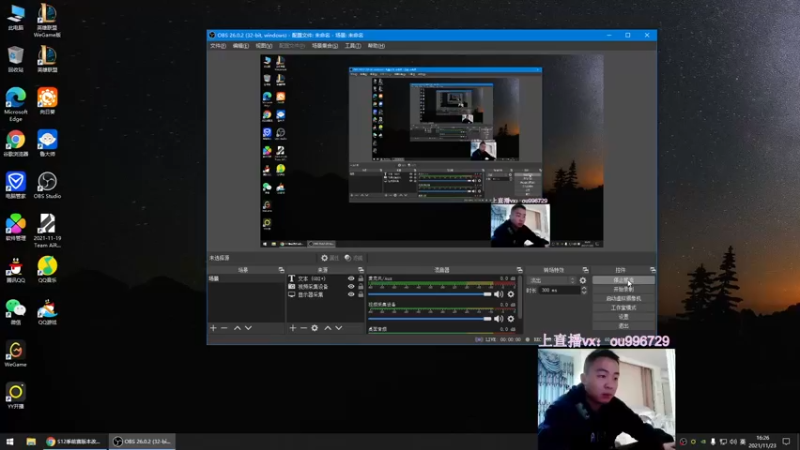This screenshot has height=450, width=800.
Task: Open OBS Studio desktop shortcut
Action: point(47,185)
